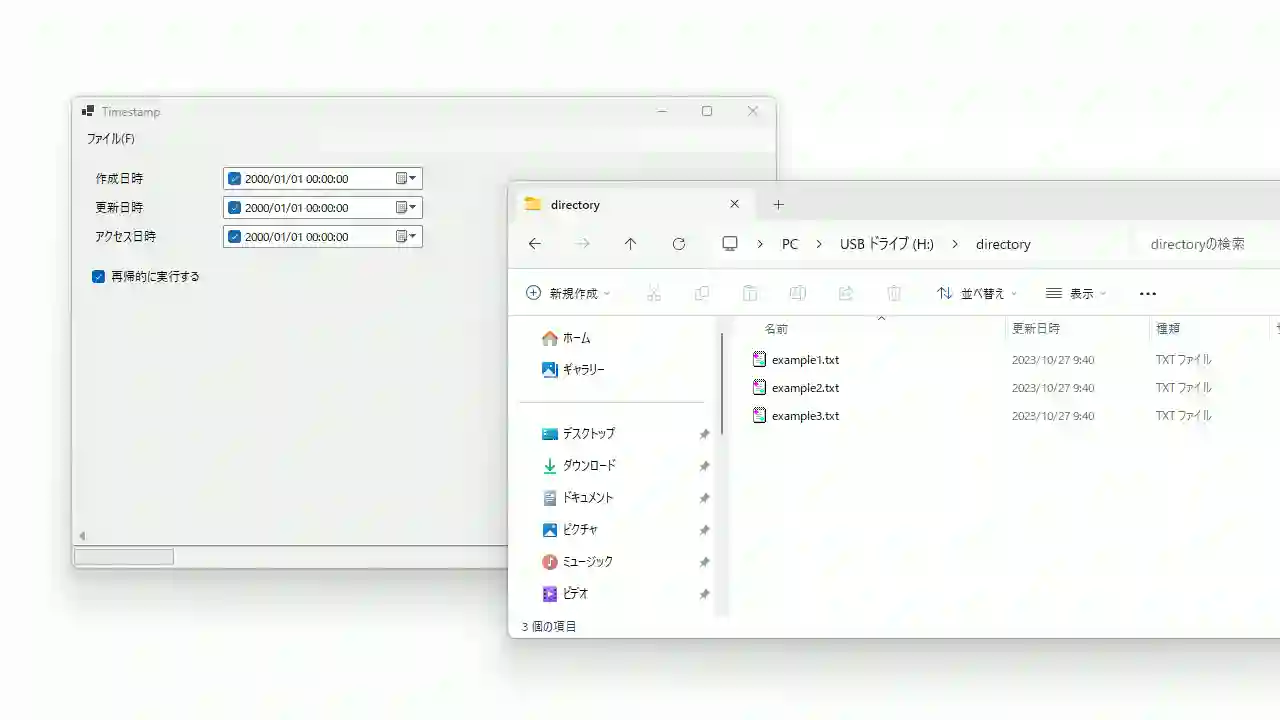Image resolution: width=1280 pixels, height=720 pixels.
Task: Click the refresh icon in Explorer
Action: point(679,244)
